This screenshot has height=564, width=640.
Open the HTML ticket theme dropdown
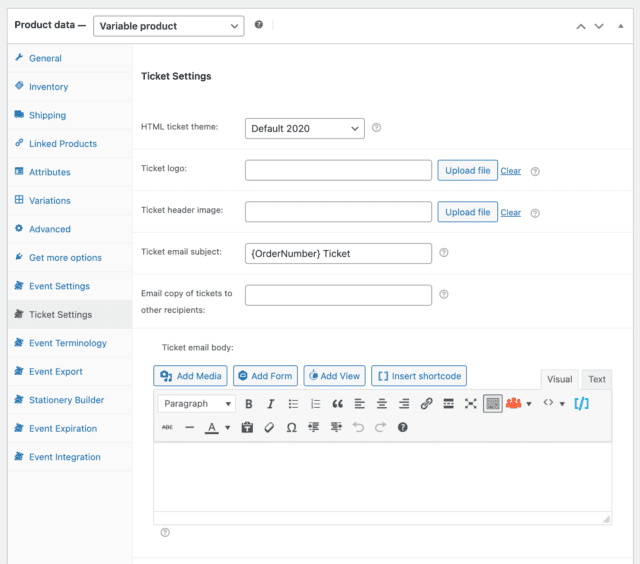[x=304, y=128]
